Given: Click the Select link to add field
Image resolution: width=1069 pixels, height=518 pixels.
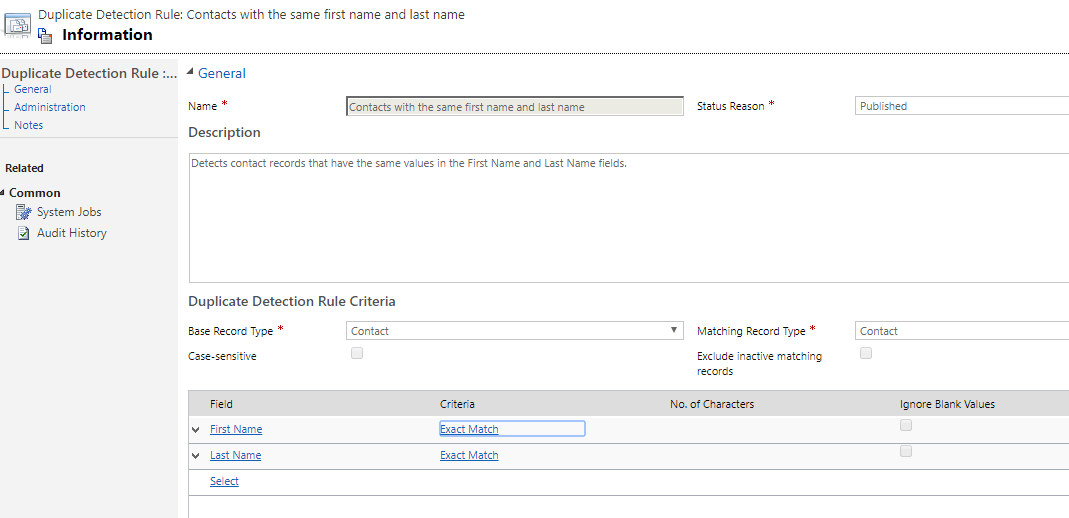Looking at the screenshot, I should click(x=224, y=481).
